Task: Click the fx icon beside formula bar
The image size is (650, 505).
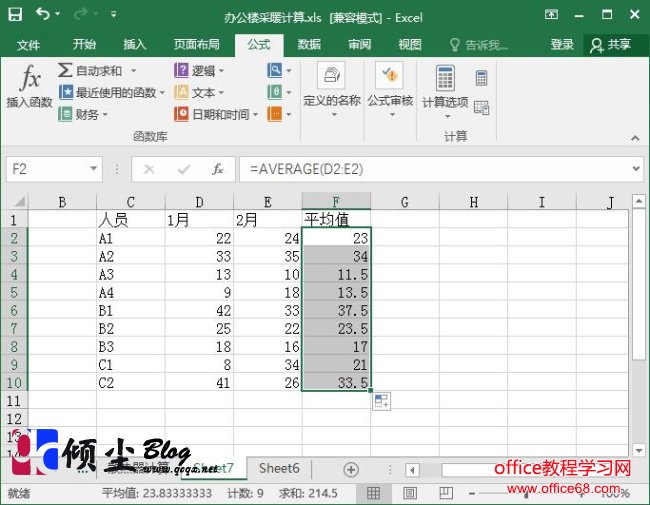Action: click(x=218, y=169)
